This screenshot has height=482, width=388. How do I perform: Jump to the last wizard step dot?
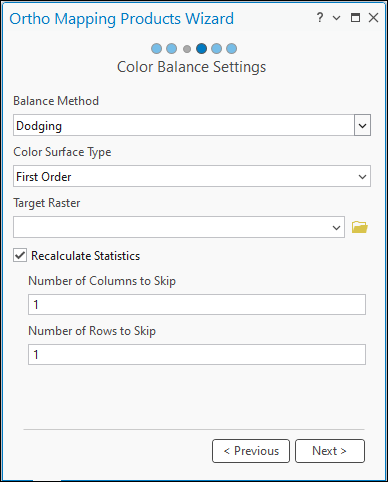coord(231,49)
